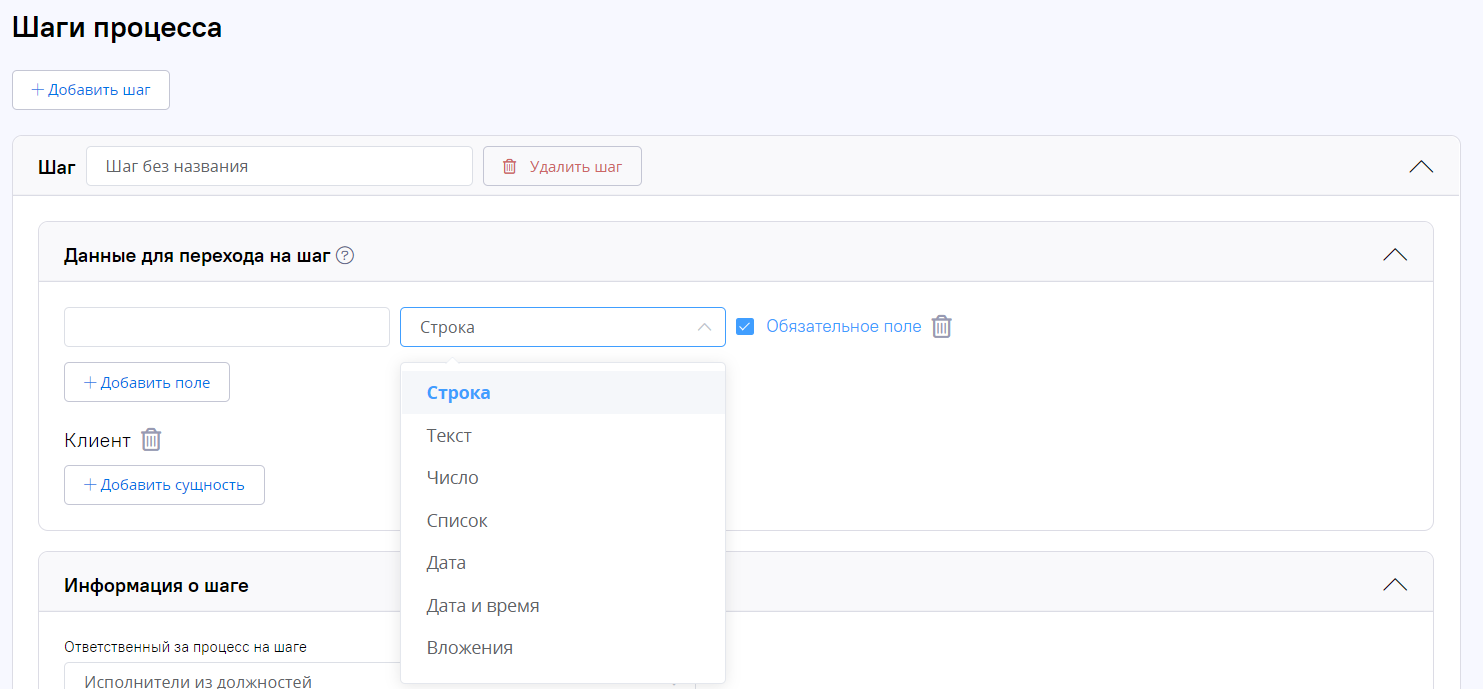Collapse the «Информация о шаге» section
The width and height of the screenshot is (1483, 689).
1395,583
